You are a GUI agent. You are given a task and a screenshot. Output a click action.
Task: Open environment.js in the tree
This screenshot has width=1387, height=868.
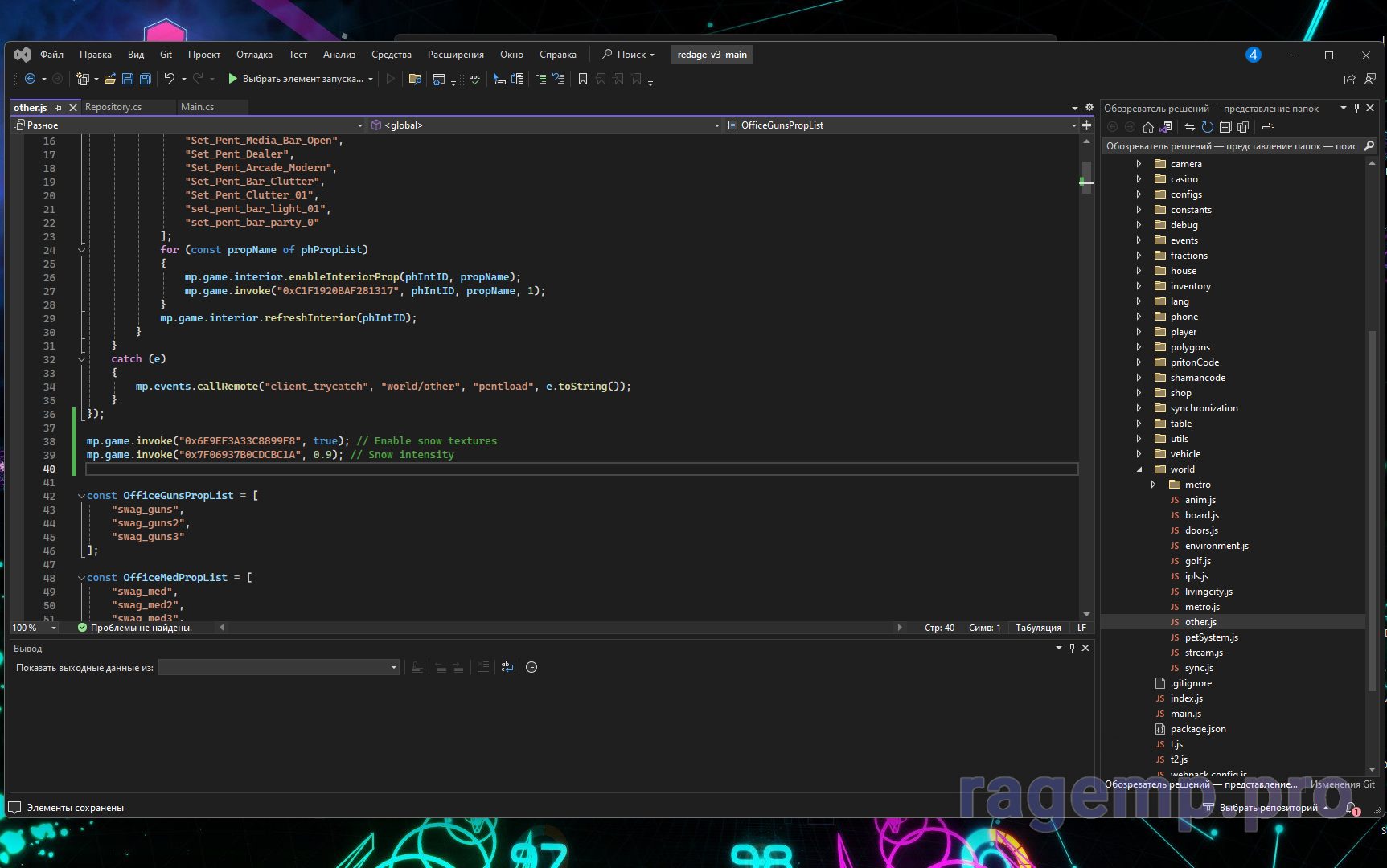tap(1217, 546)
